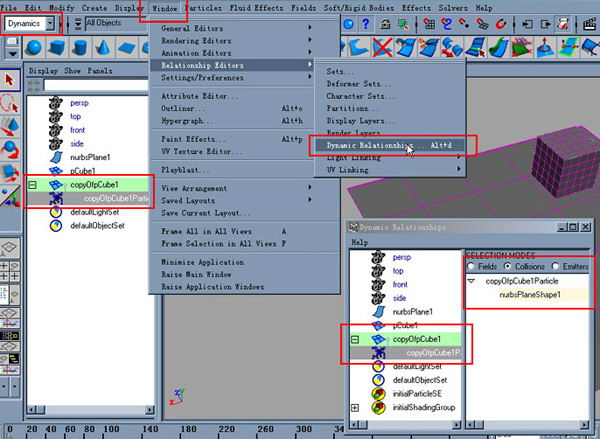
Task: Create a cylinder from shelf
Action: (80, 47)
